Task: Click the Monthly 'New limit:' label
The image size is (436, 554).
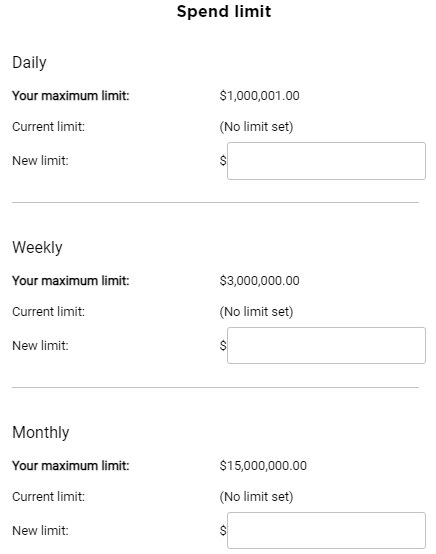Action: coord(40,531)
